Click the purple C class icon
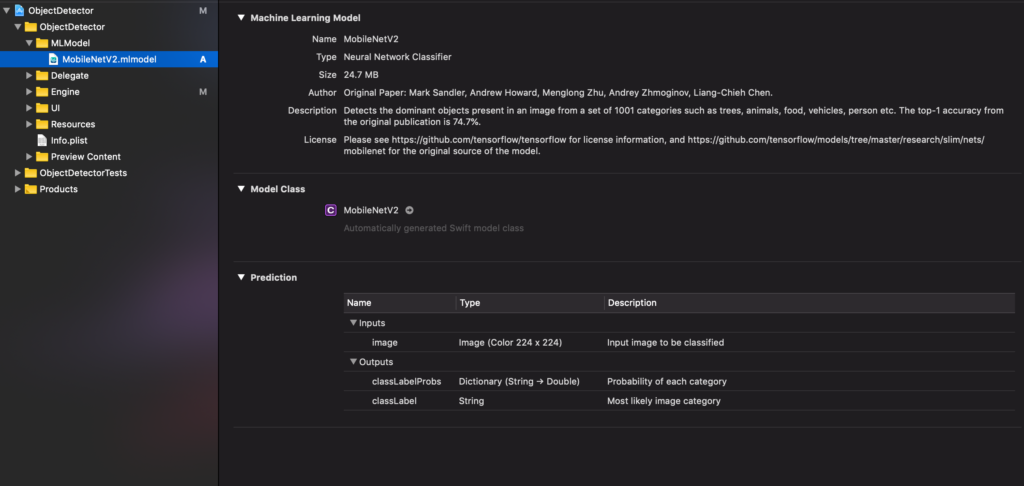The width and height of the screenshot is (1024, 486). point(330,210)
